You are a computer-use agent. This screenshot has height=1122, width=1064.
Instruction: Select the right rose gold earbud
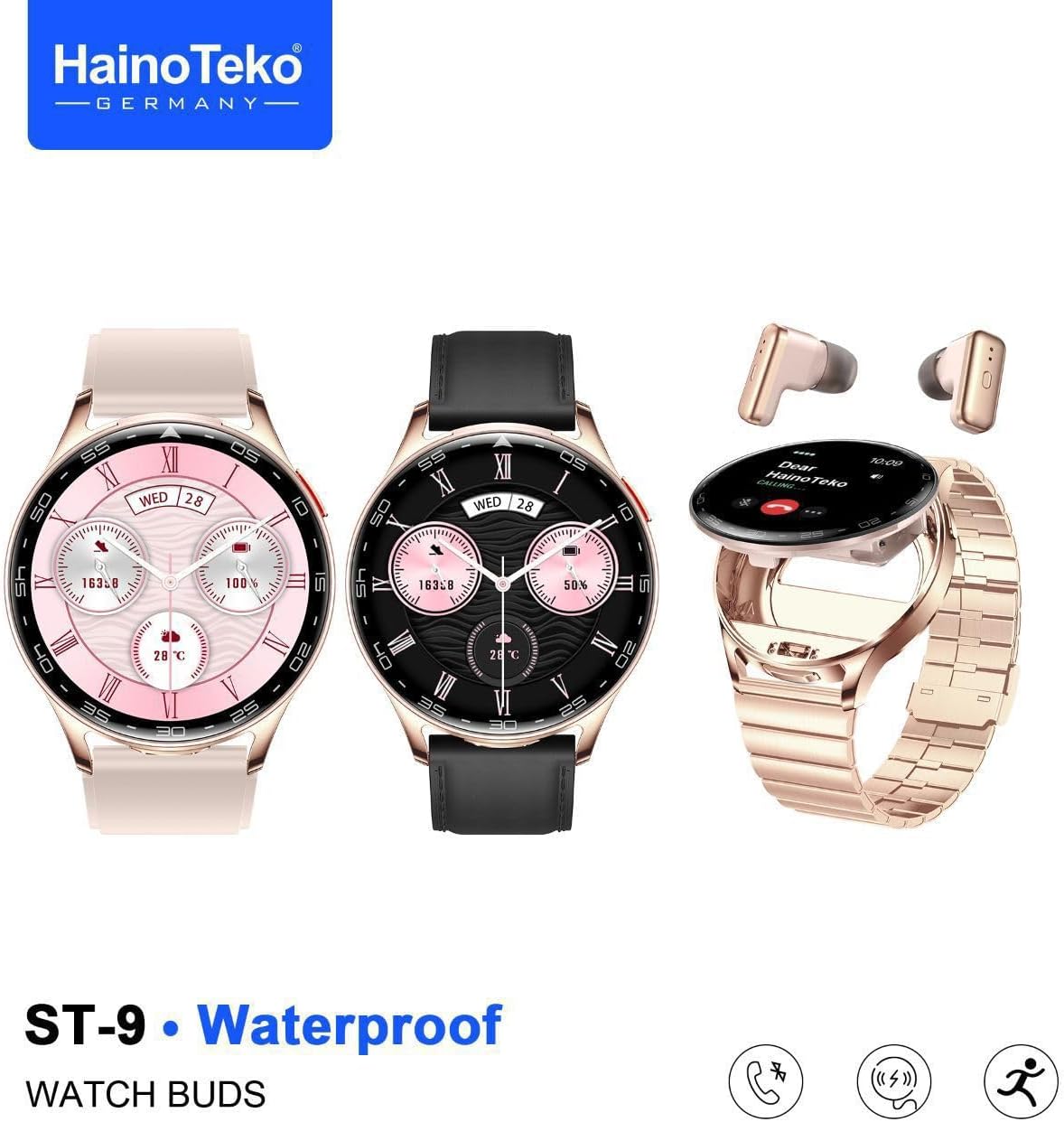coord(961,380)
